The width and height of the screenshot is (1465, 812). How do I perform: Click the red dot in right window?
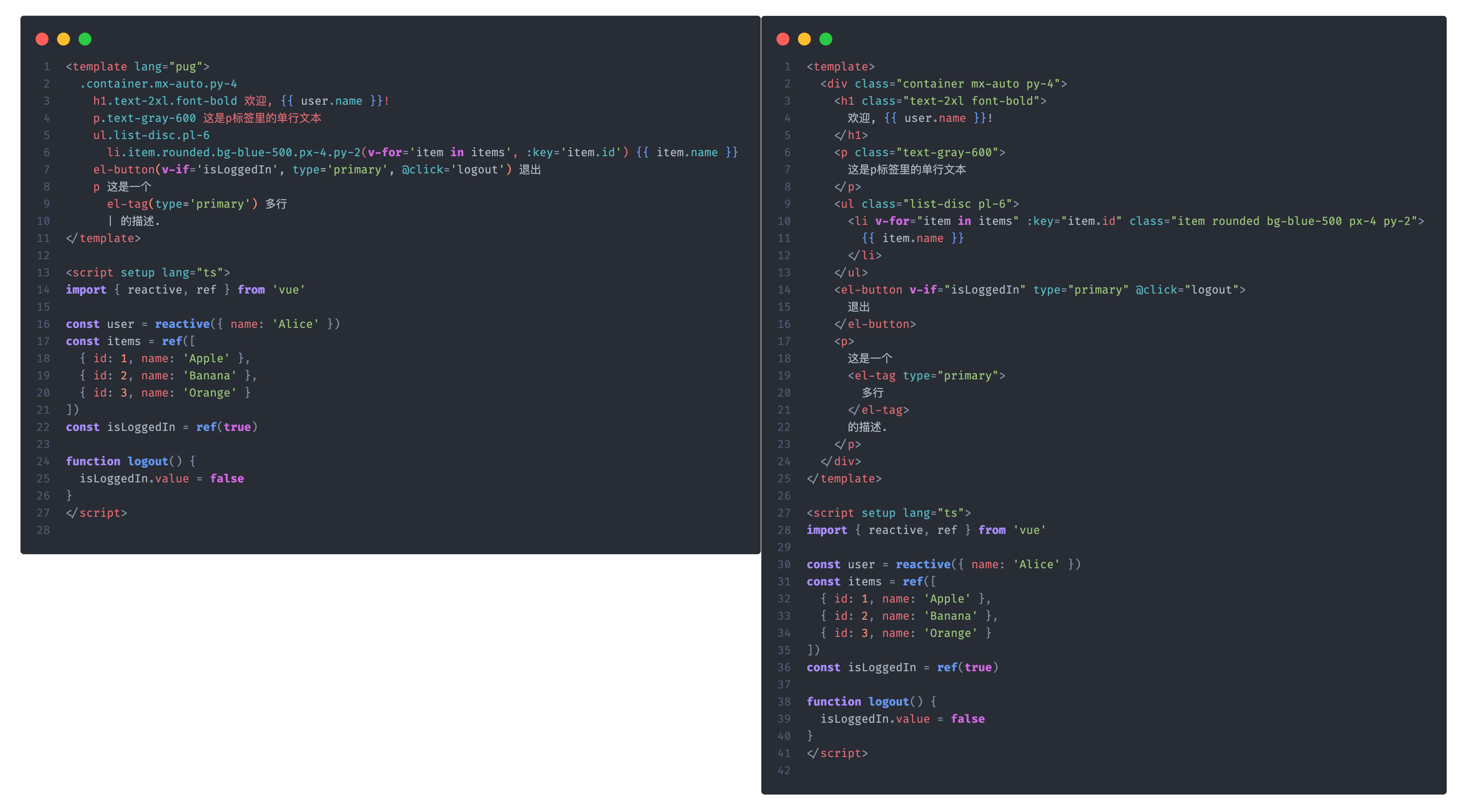tap(783, 39)
